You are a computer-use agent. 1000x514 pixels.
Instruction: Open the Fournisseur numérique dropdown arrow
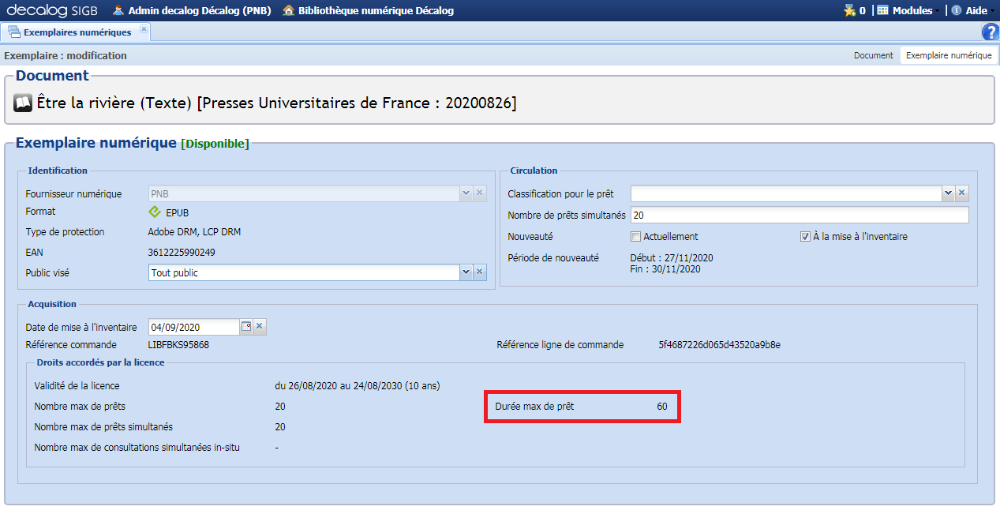pos(465,193)
